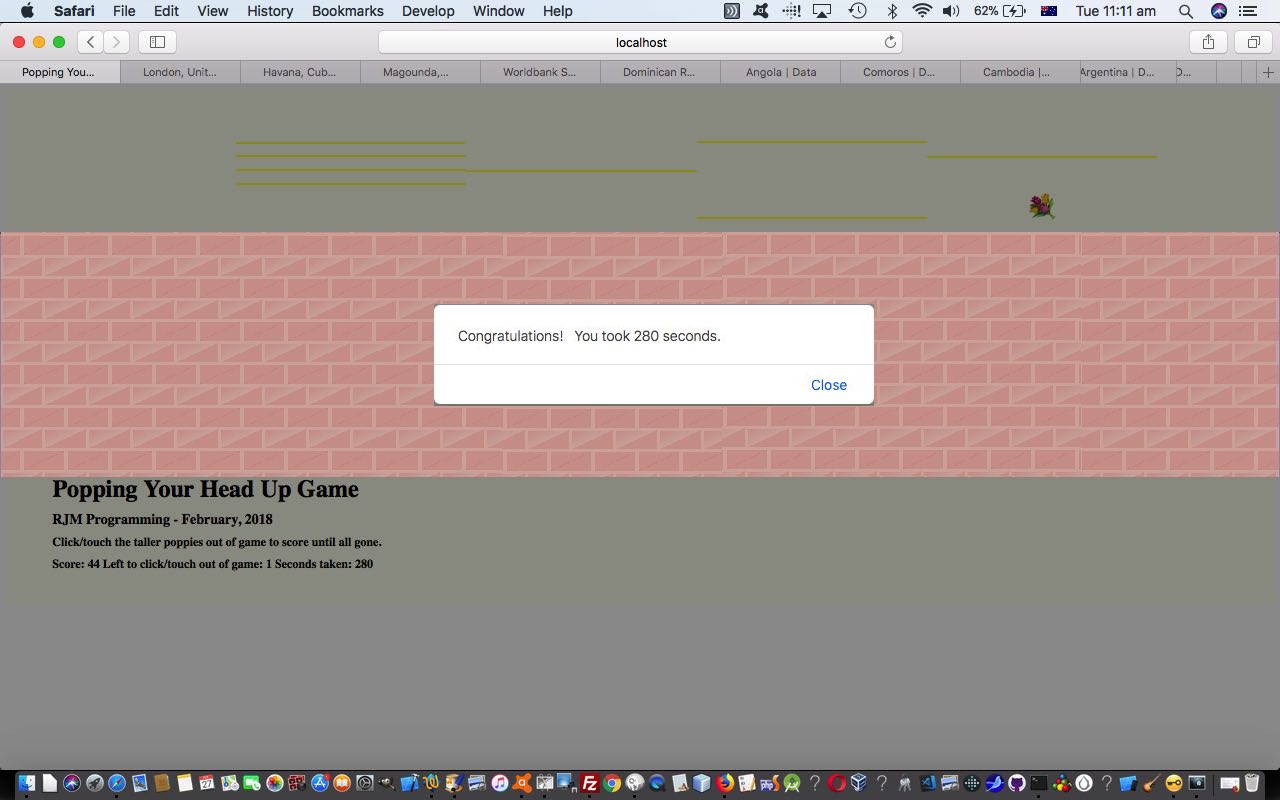The image size is (1280, 800).
Task: Show all tabs overview icon
Action: coord(1252,42)
